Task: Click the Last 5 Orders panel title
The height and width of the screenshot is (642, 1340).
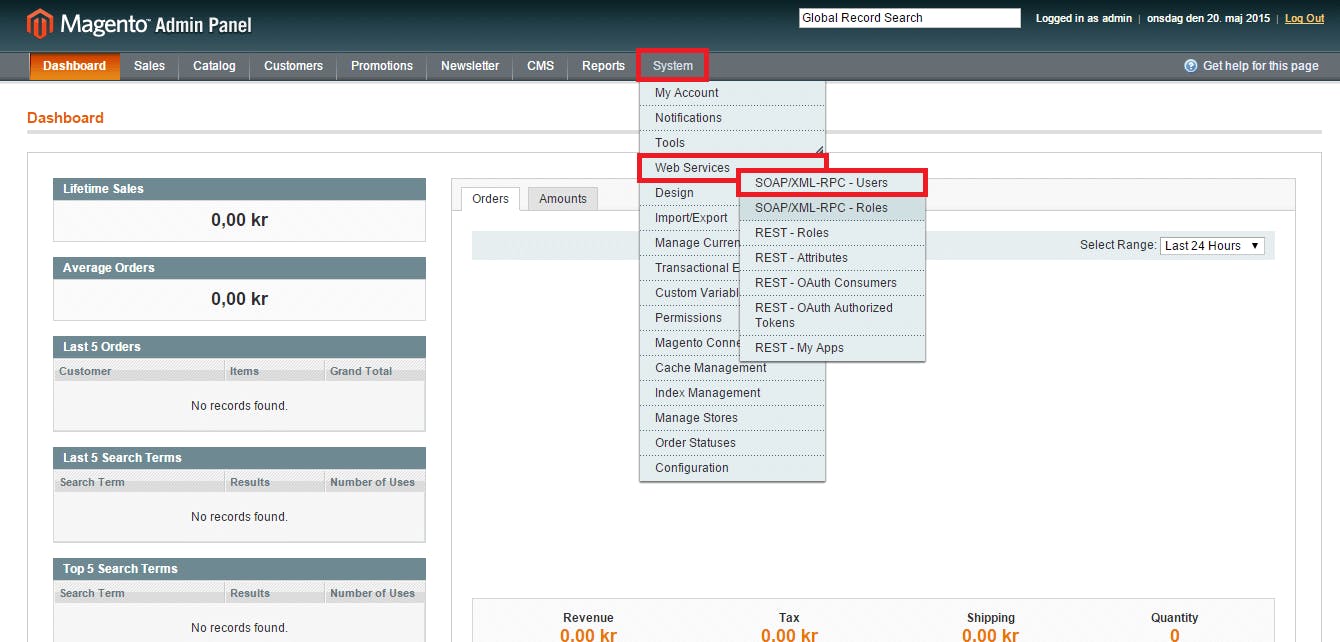Action: click(x=102, y=347)
